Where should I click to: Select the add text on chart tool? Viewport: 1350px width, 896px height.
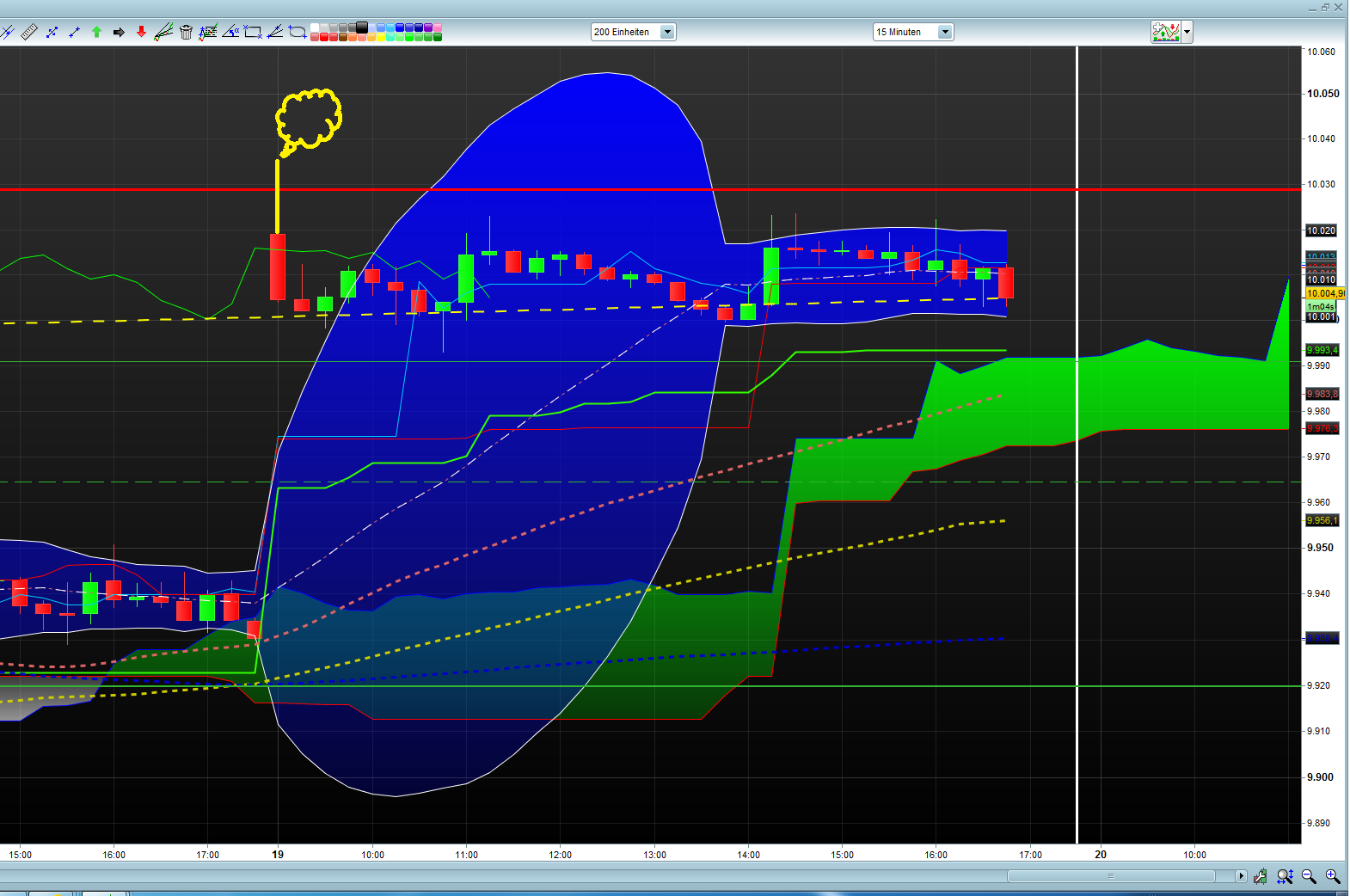coord(208,32)
